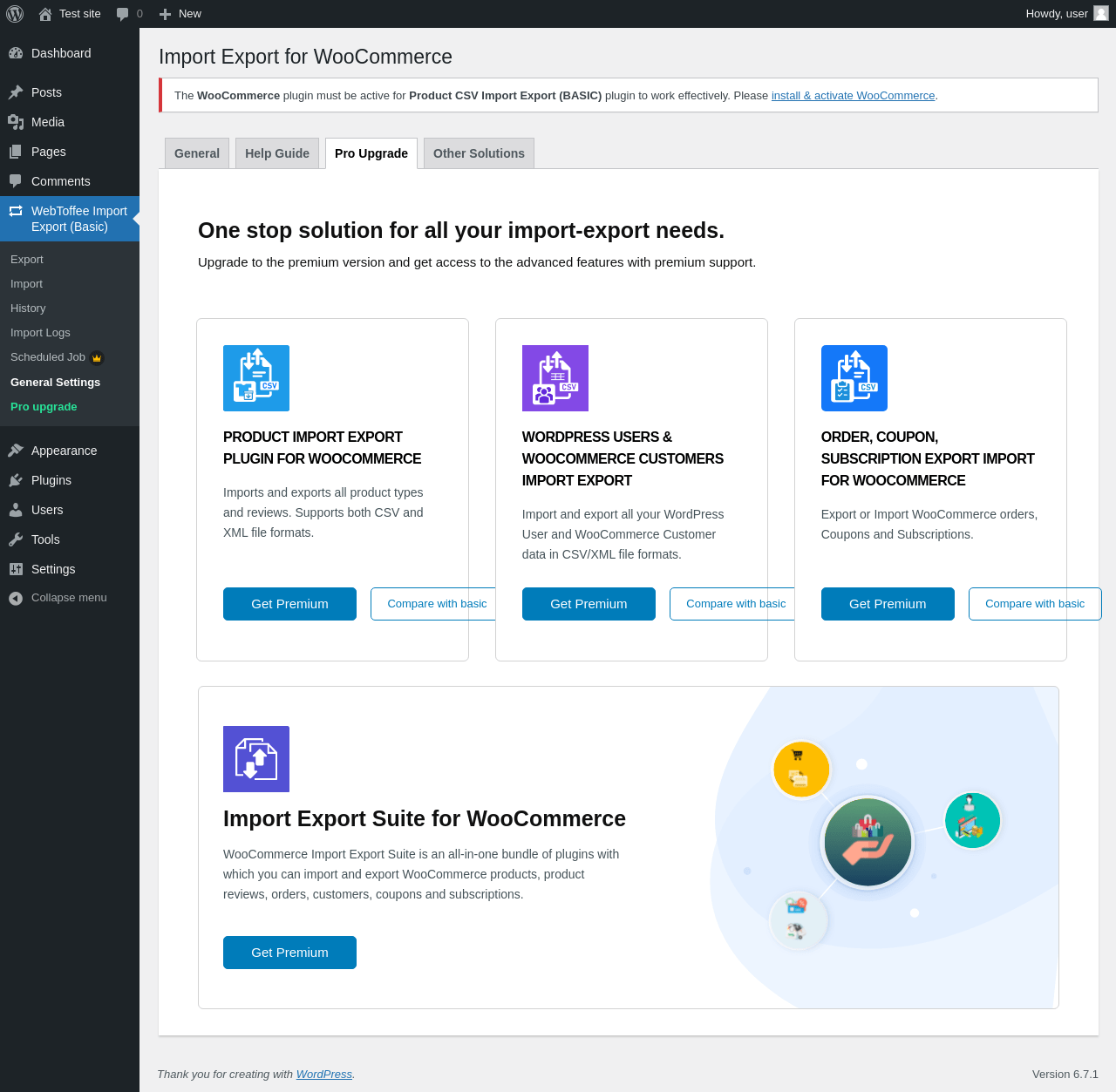Click the Users person icon
The image size is (1116, 1092).
click(16, 510)
